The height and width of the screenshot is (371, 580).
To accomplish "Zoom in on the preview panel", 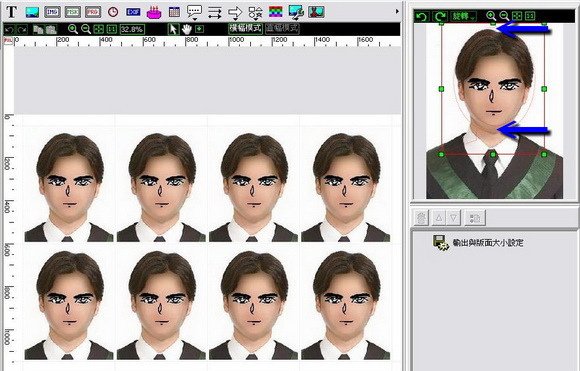I will (x=491, y=16).
